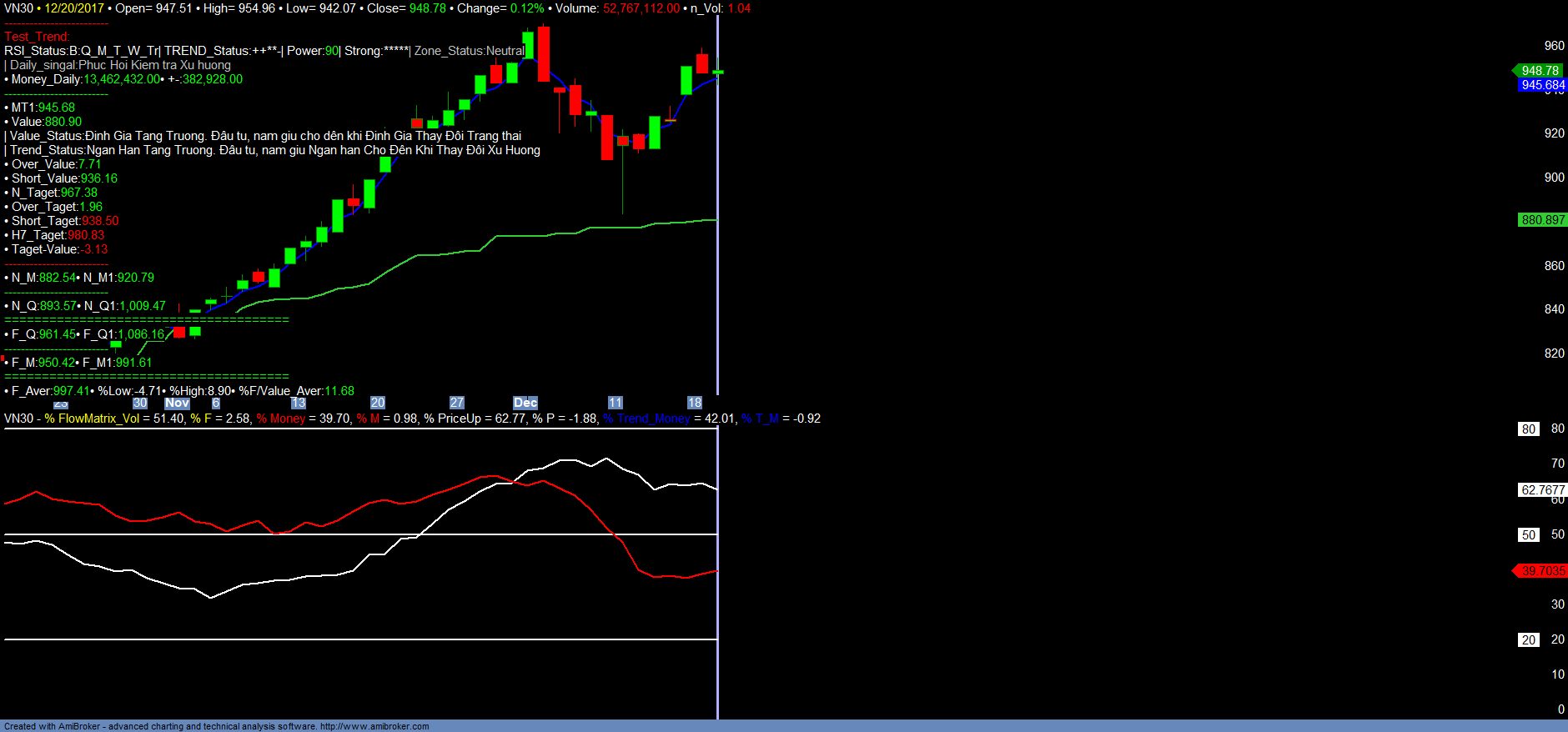The image size is (1568, 732).
Task: Select the Dec month marker on date axis
Action: coord(525,403)
